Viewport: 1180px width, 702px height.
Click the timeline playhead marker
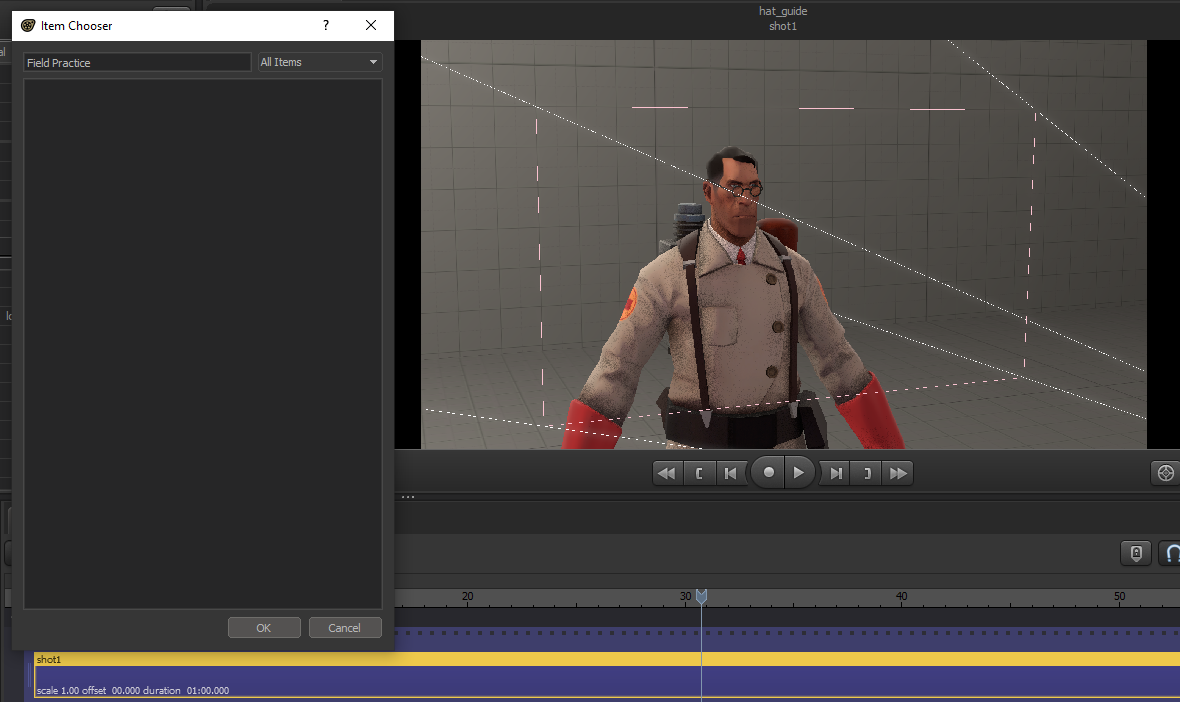tap(701, 596)
